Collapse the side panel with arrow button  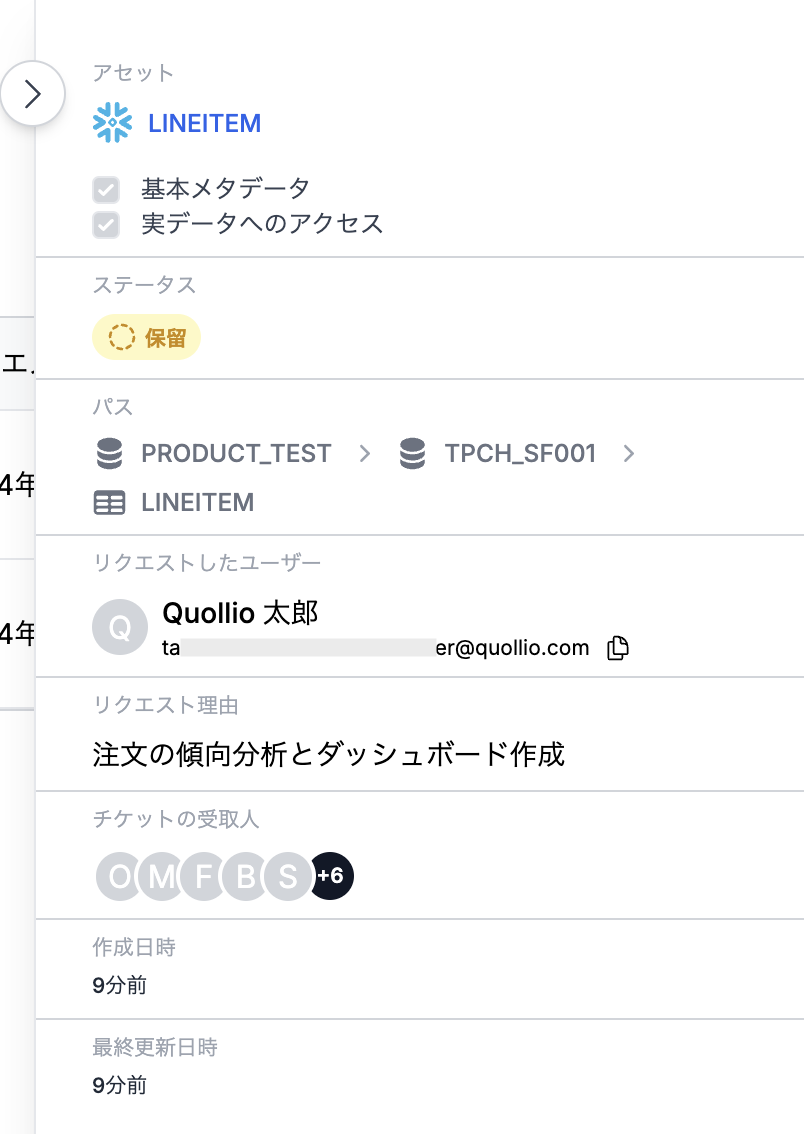(x=33, y=93)
